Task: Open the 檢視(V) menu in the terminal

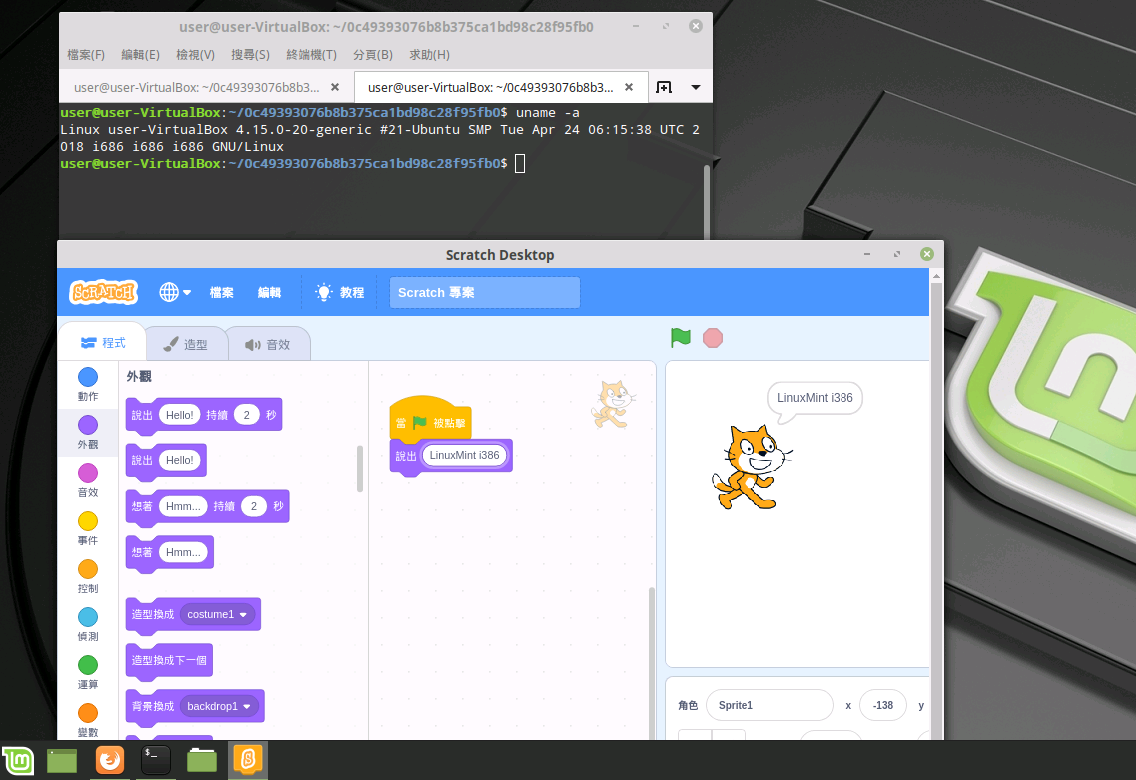Action: tap(195, 55)
